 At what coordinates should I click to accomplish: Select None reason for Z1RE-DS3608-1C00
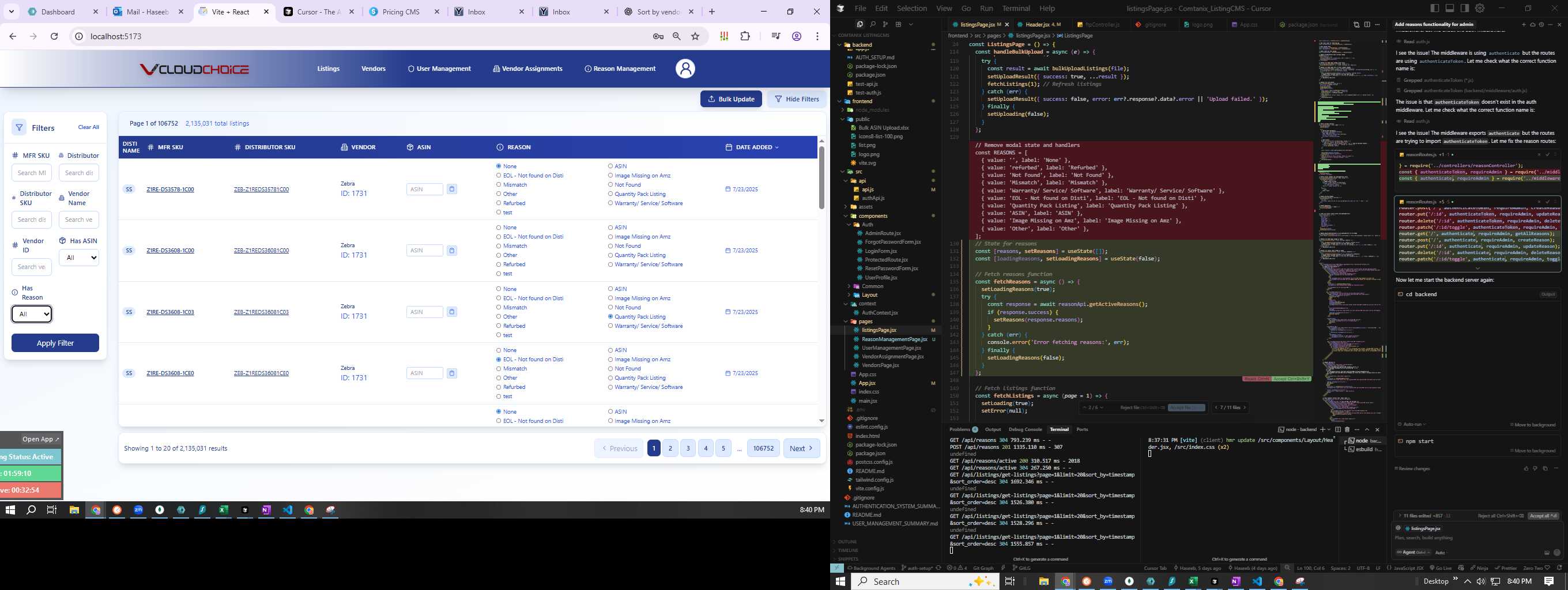[x=499, y=228]
